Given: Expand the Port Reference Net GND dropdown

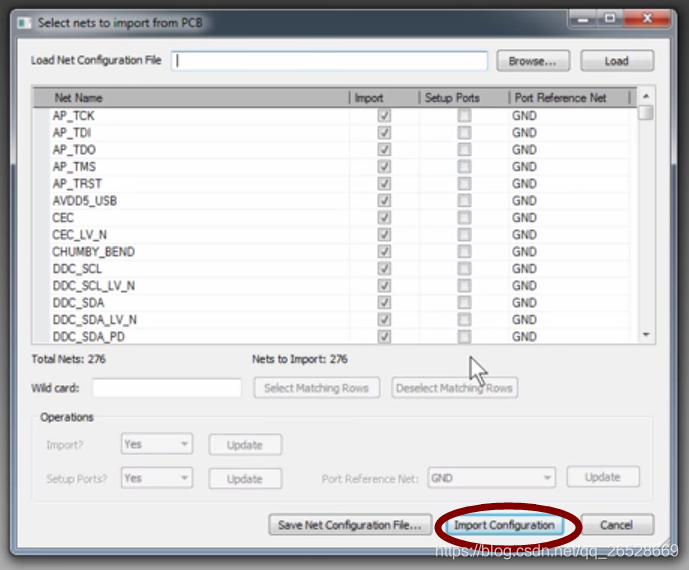Looking at the screenshot, I should [x=491, y=478].
